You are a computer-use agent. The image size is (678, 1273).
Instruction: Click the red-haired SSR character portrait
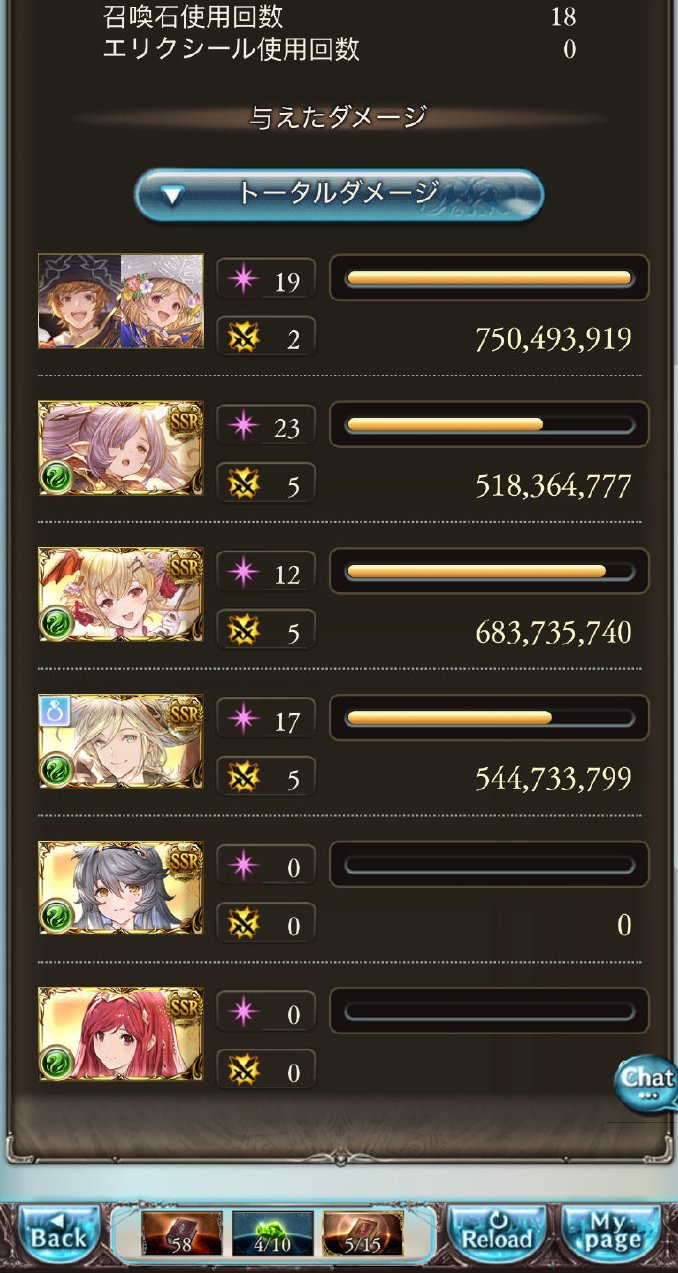point(121,1035)
